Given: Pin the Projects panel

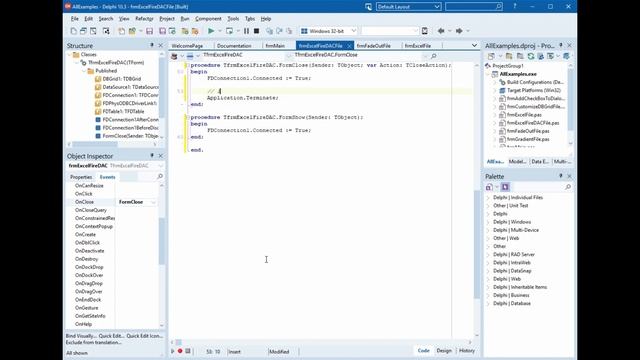Looking at the screenshot, I should pos(561,45).
